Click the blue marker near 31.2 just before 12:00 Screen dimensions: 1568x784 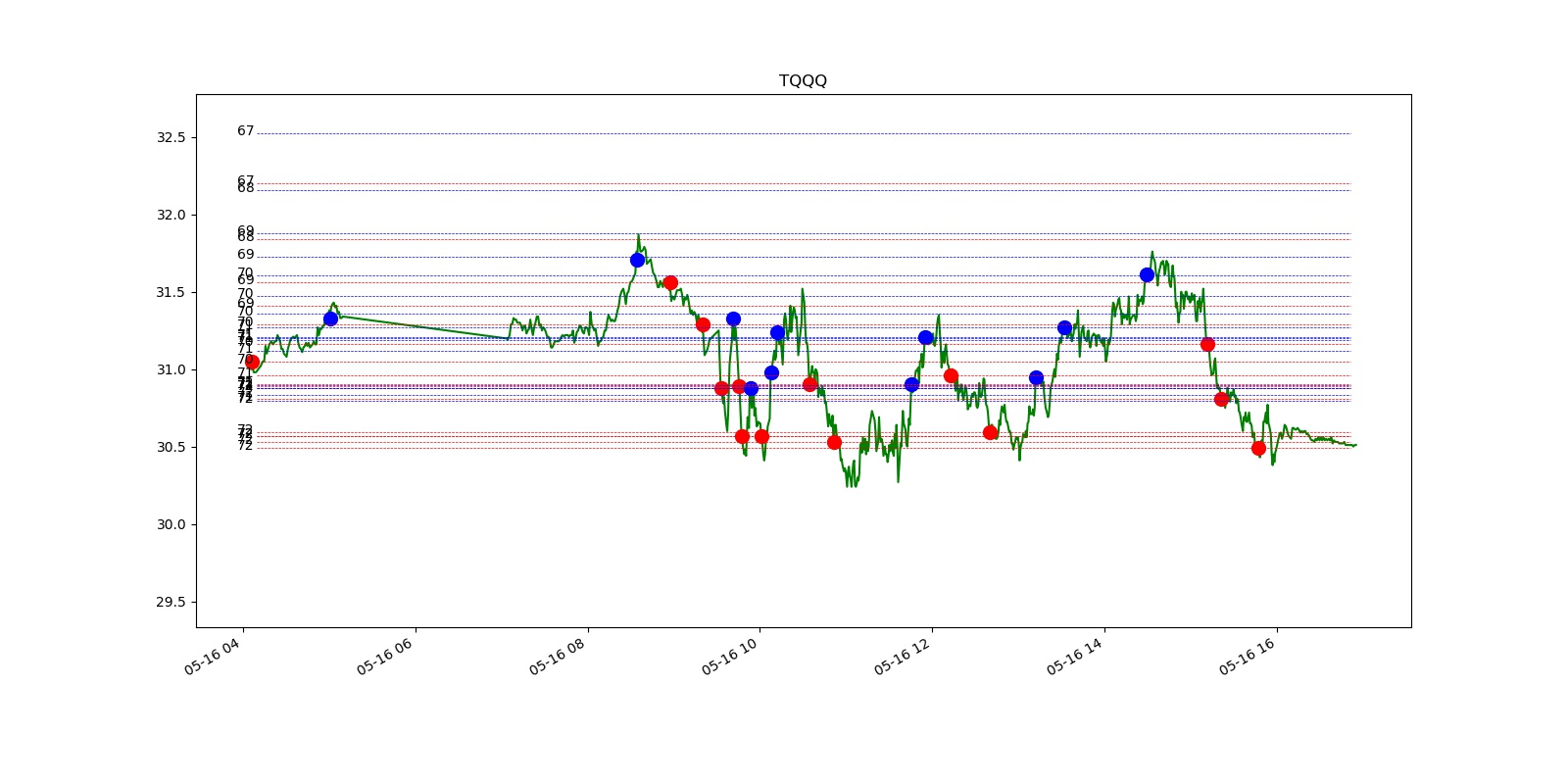click(x=925, y=337)
